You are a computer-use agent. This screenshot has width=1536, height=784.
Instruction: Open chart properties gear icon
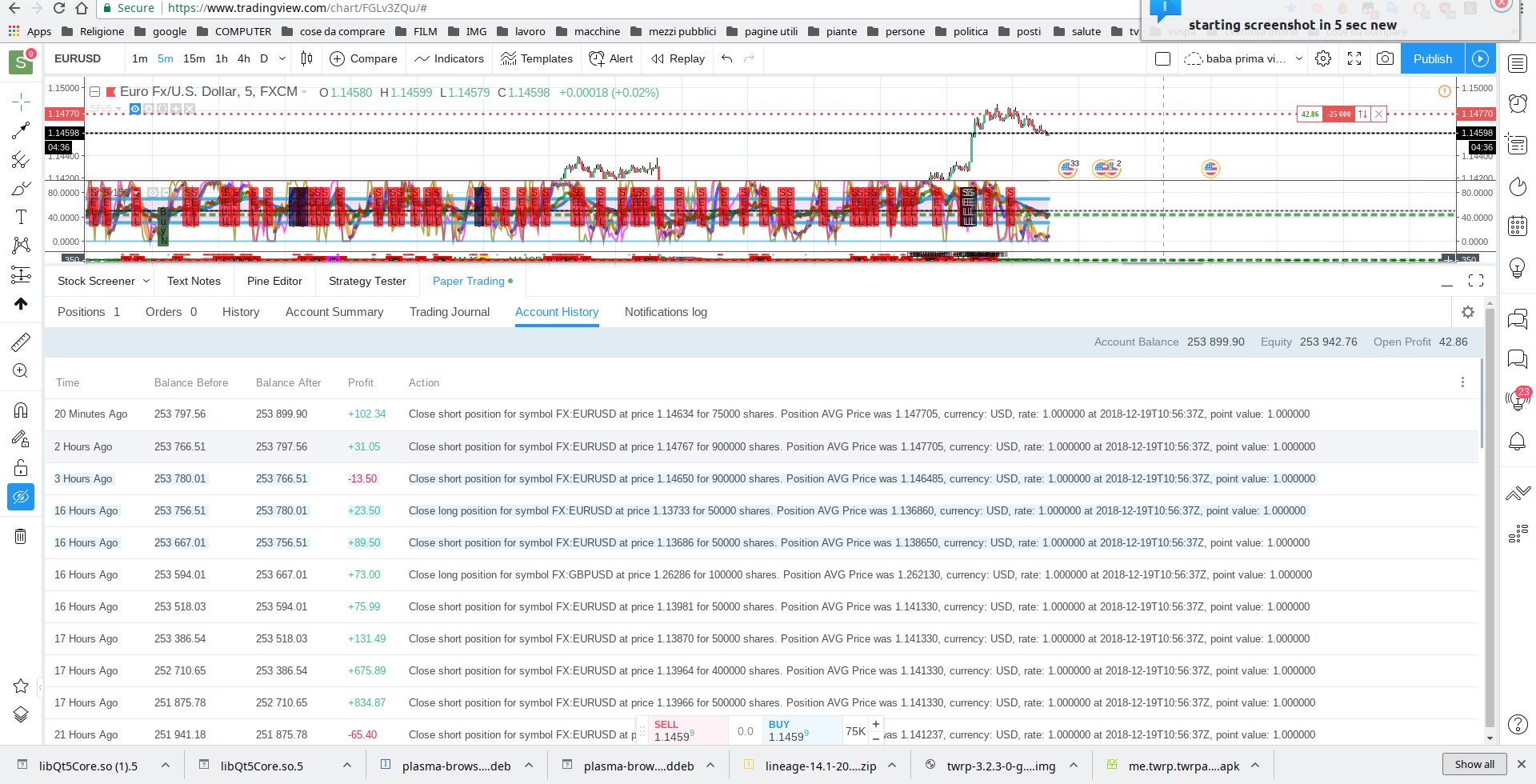[x=1323, y=58]
